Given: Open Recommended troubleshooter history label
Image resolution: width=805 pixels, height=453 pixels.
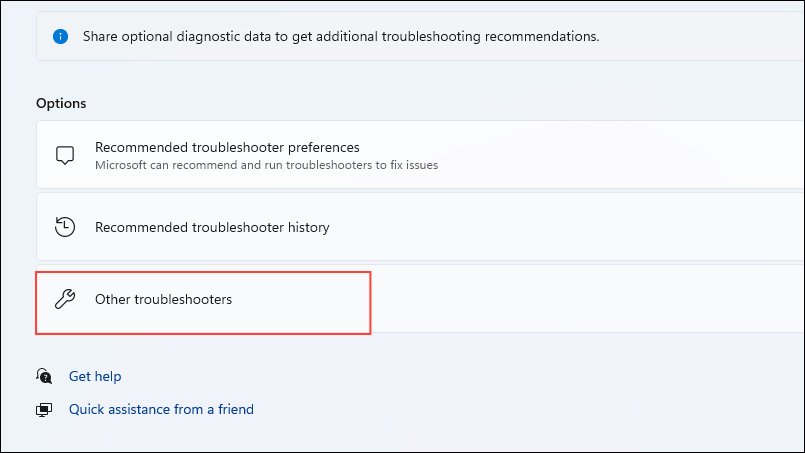Looking at the screenshot, I should coord(212,227).
